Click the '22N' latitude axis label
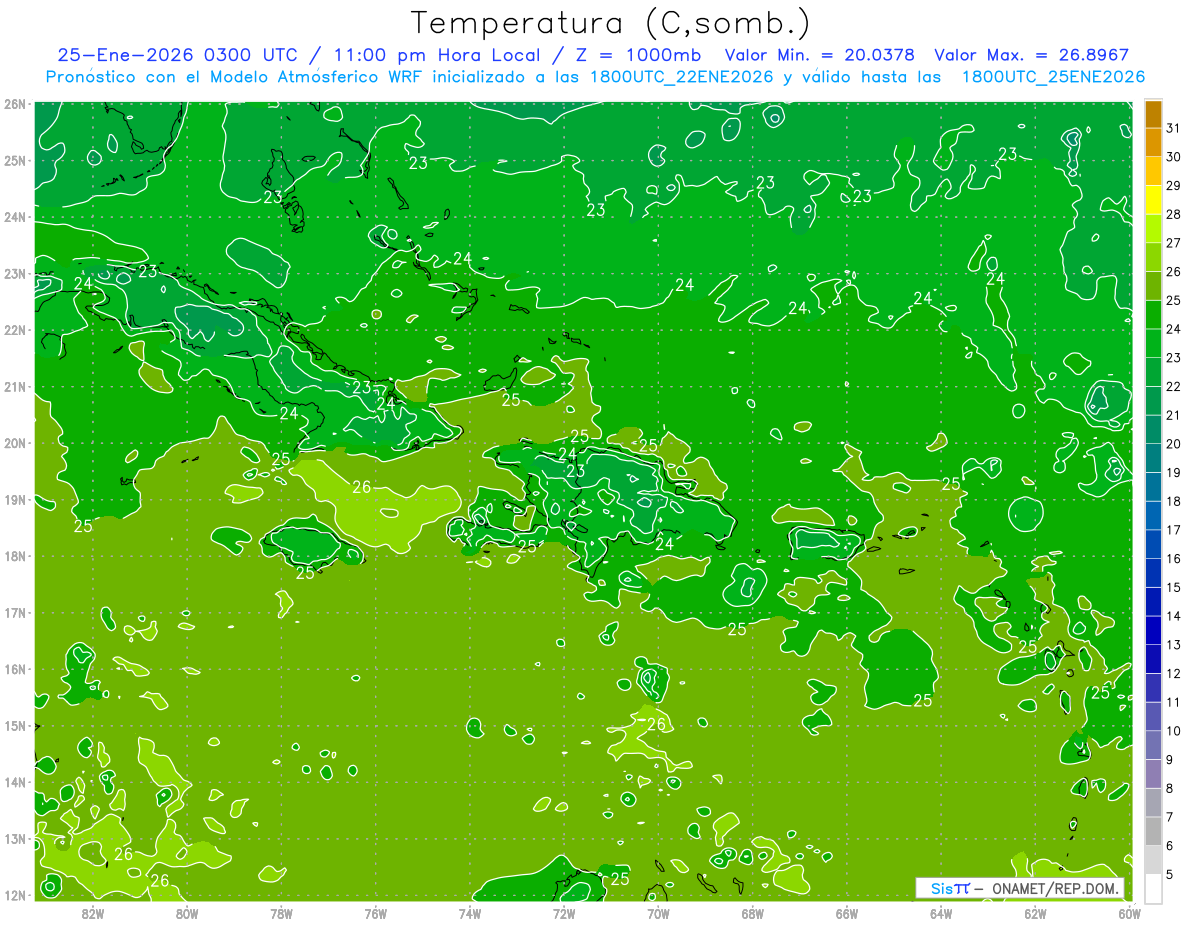1200x927 pixels. point(14,330)
